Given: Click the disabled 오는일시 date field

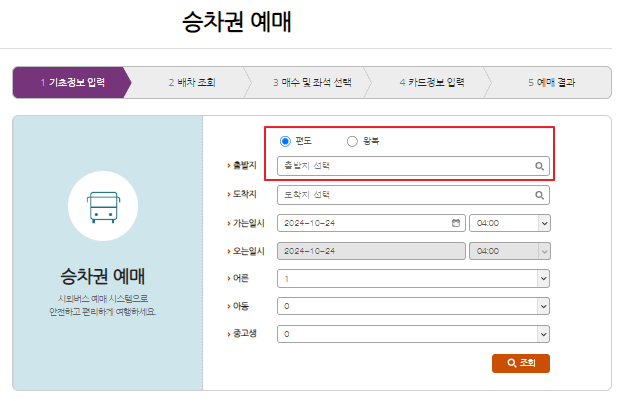Looking at the screenshot, I should pos(371,251).
